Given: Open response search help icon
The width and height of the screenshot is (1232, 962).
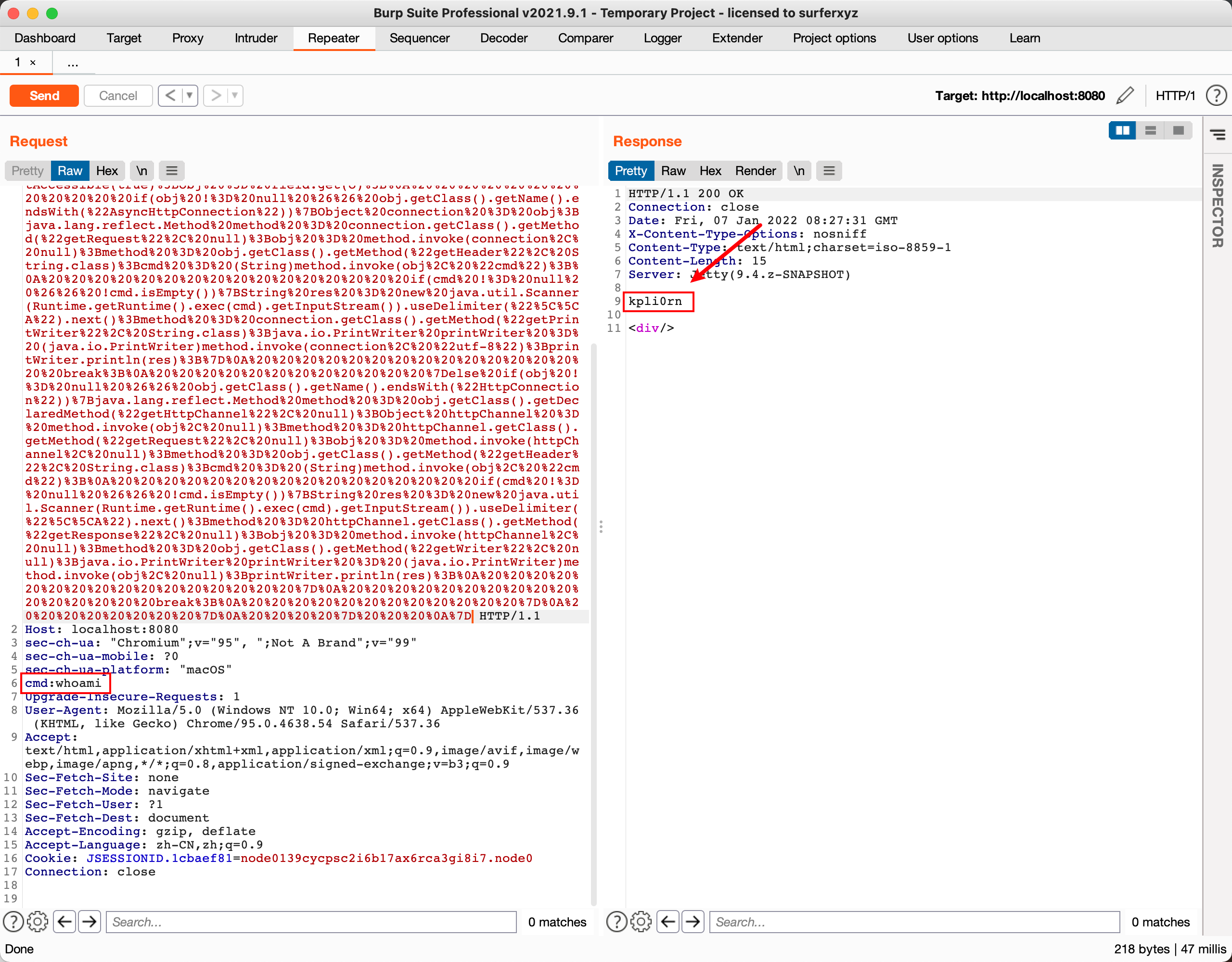Looking at the screenshot, I should [x=616, y=922].
